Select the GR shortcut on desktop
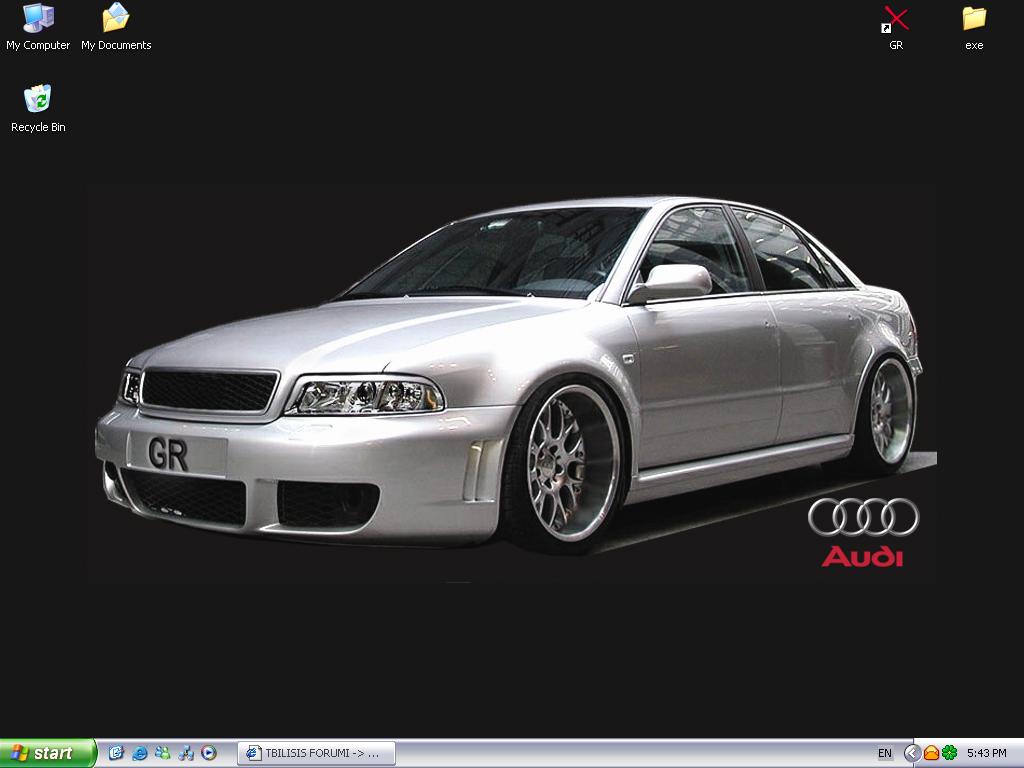Viewport: 1024px width, 768px height. 895,20
